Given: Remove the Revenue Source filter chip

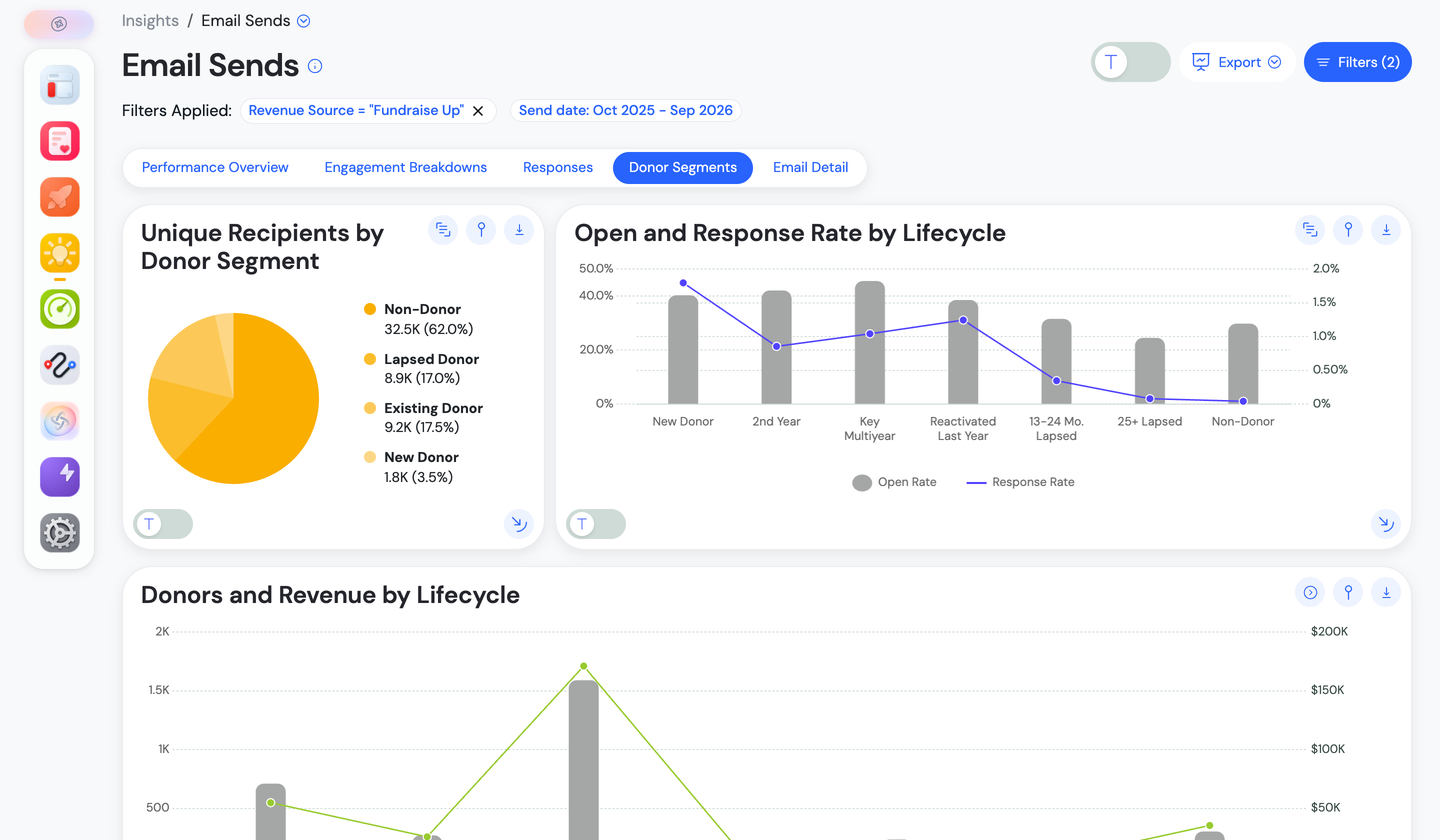Looking at the screenshot, I should tap(478, 111).
